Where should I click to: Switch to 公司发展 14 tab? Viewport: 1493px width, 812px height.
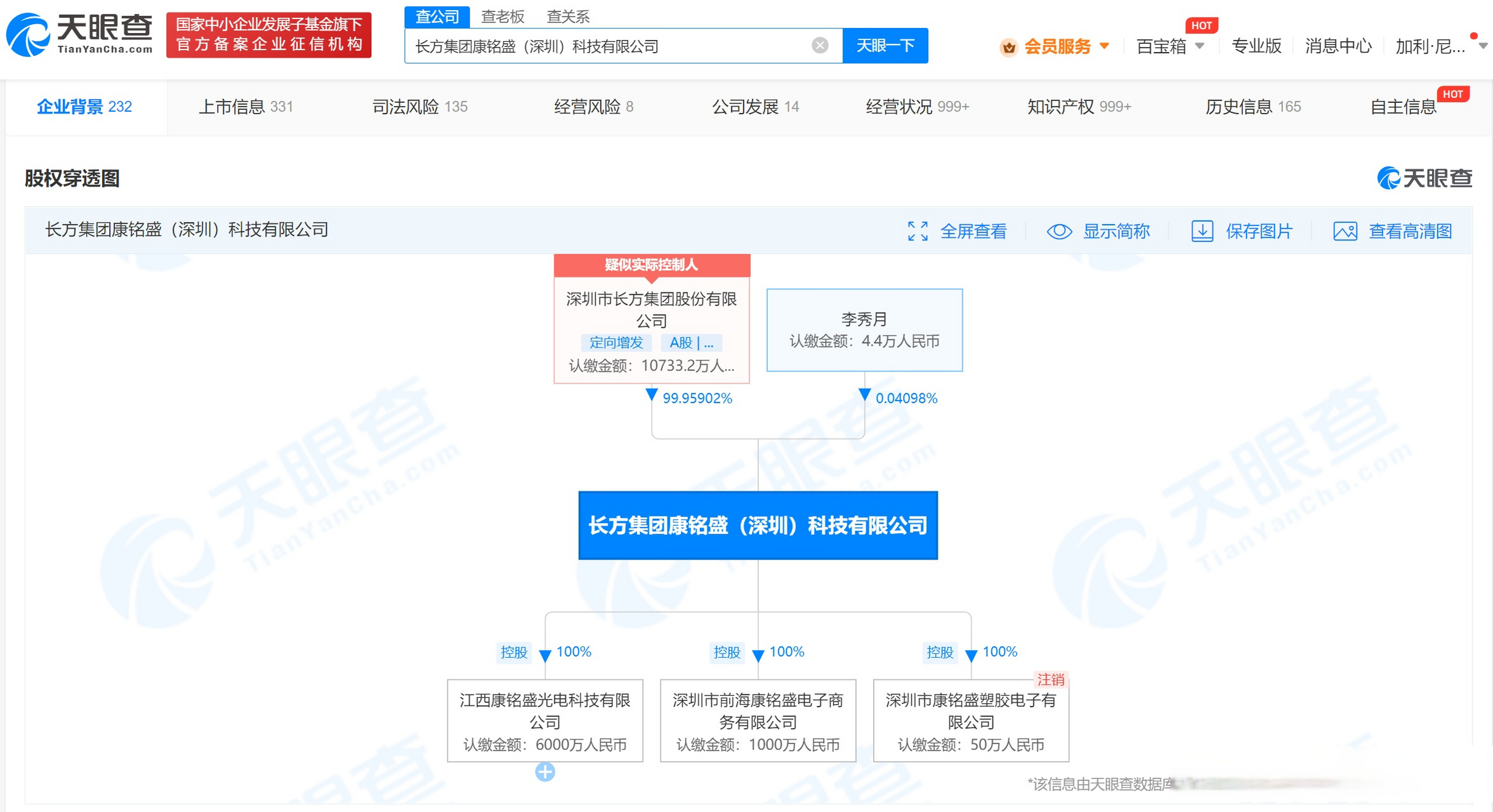756,107
